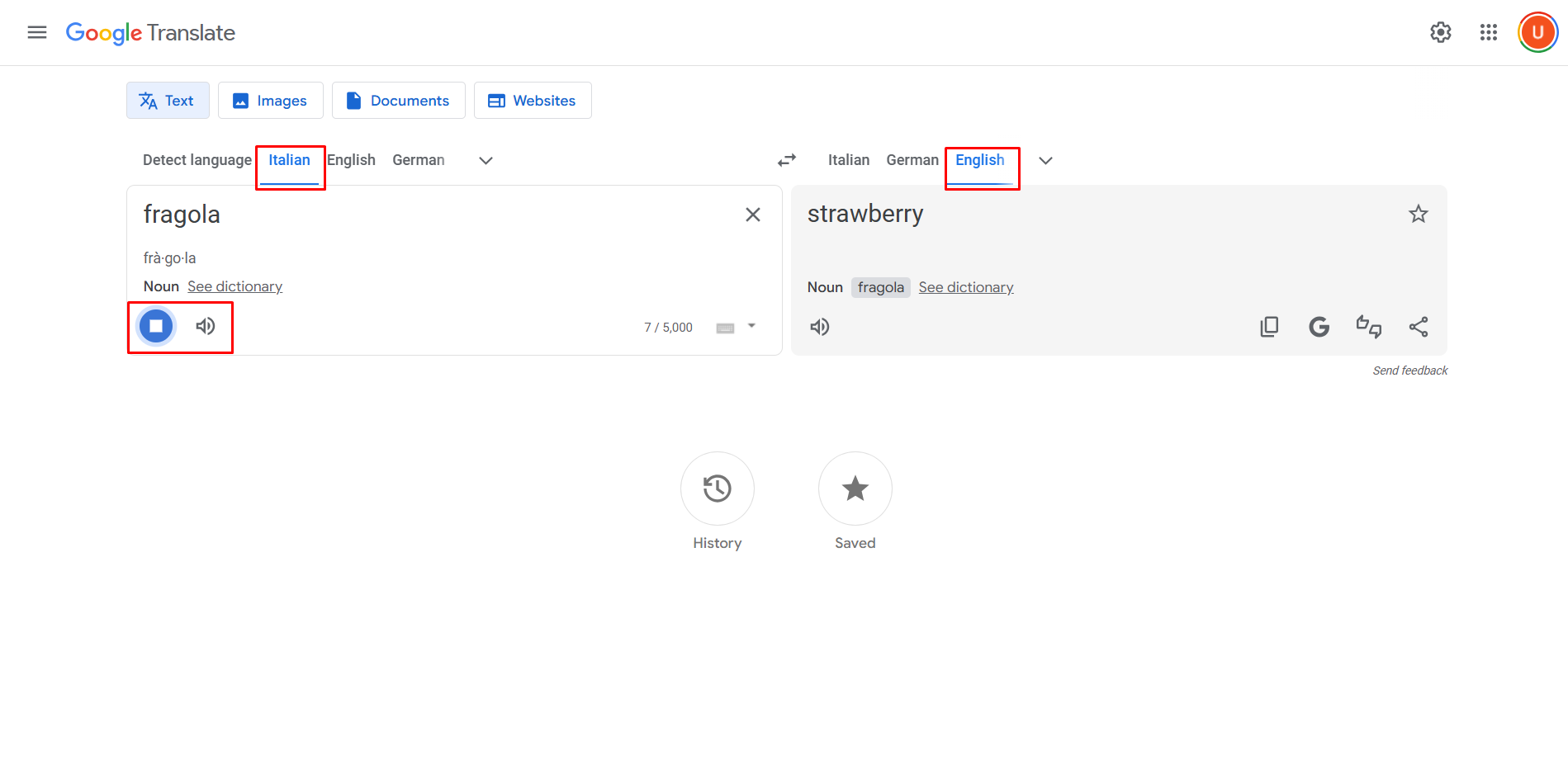This screenshot has height=779, width=1568.
Task: Switch to the Documents tab
Action: 398,100
